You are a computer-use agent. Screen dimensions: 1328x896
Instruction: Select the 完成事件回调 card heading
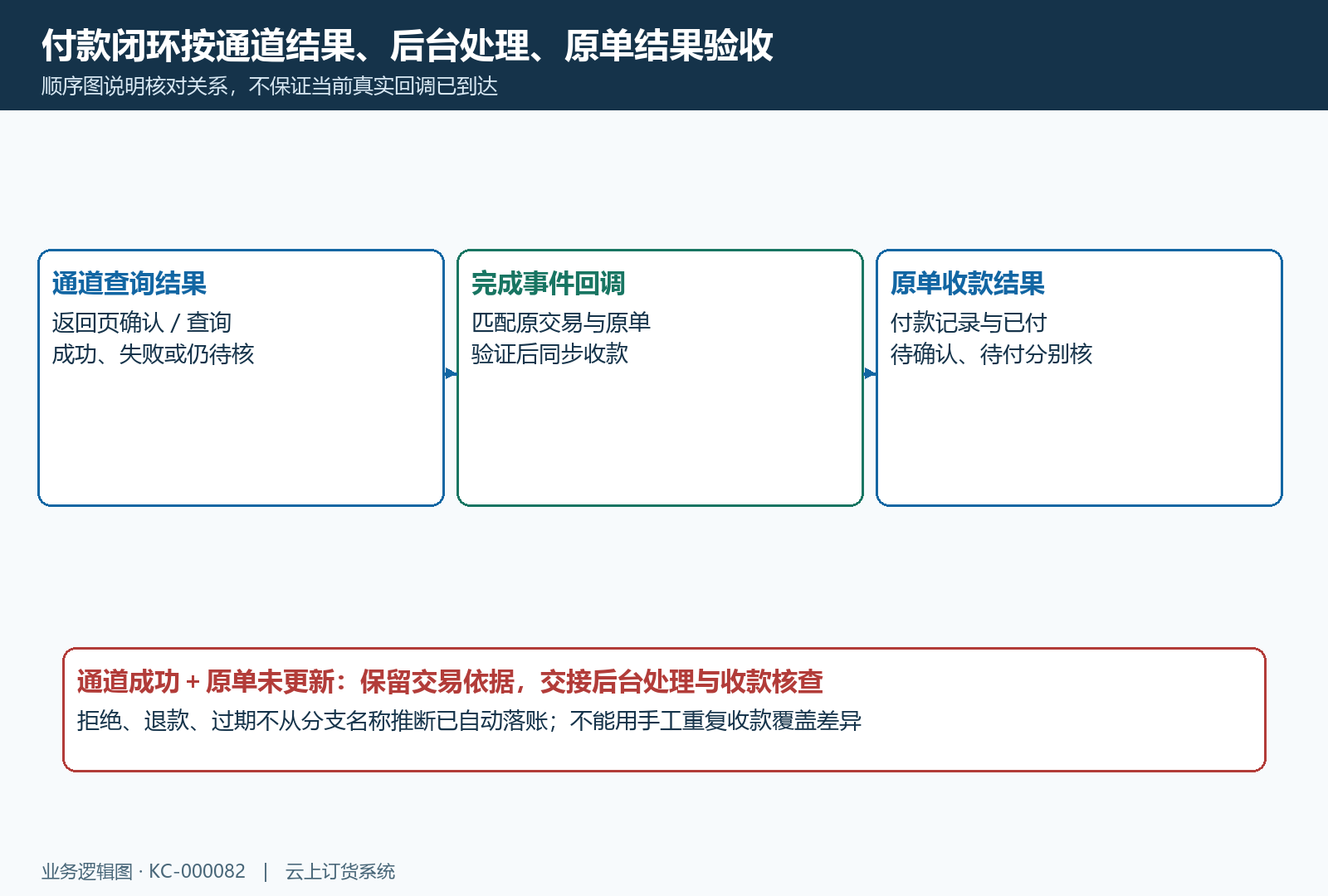(x=549, y=284)
